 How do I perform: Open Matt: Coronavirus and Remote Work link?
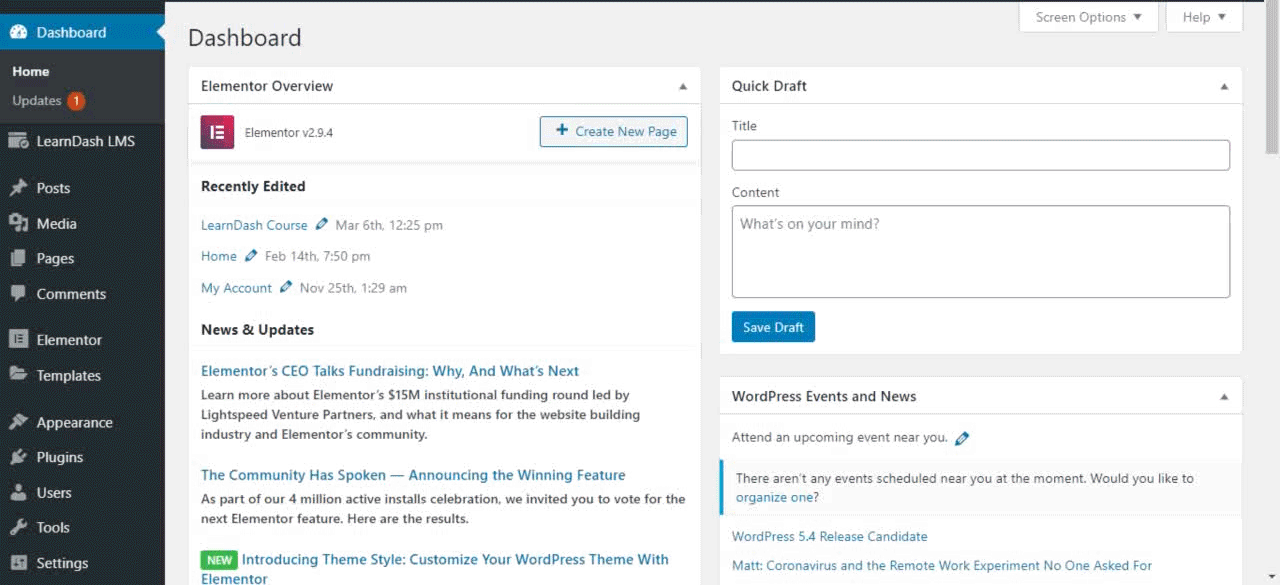(x=942, y=566)
